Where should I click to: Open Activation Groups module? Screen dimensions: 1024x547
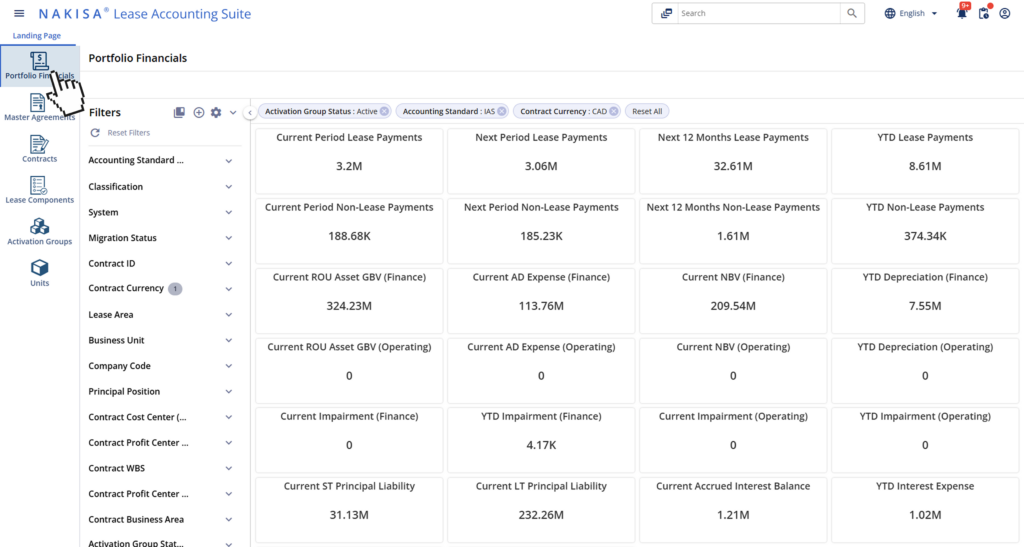coord(39,232)
